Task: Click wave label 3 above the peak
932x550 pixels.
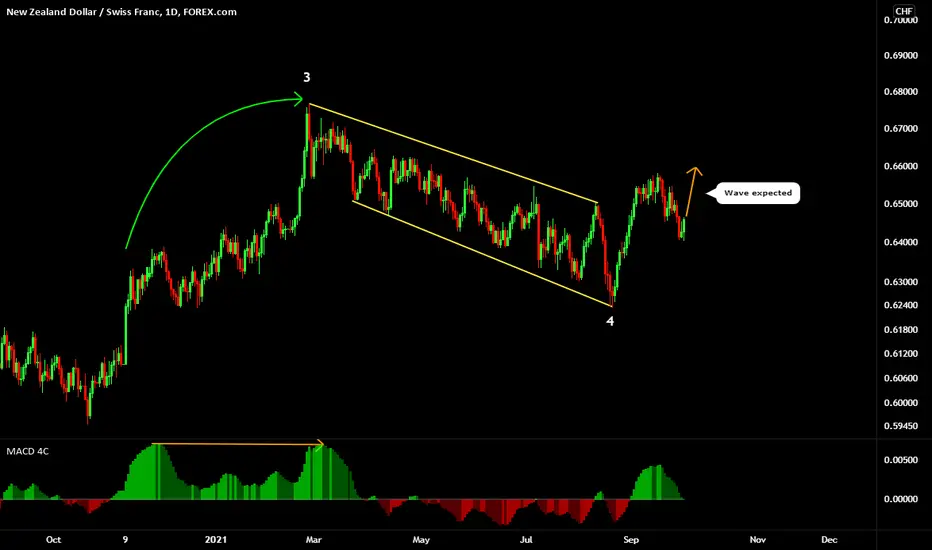Action: 307,77
